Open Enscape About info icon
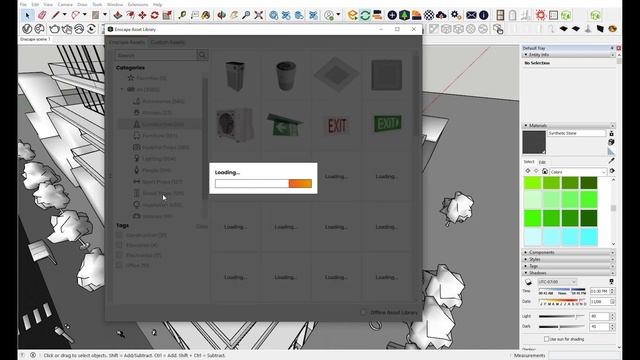This screenshot has height=360, width=640. tap(484, 16)
